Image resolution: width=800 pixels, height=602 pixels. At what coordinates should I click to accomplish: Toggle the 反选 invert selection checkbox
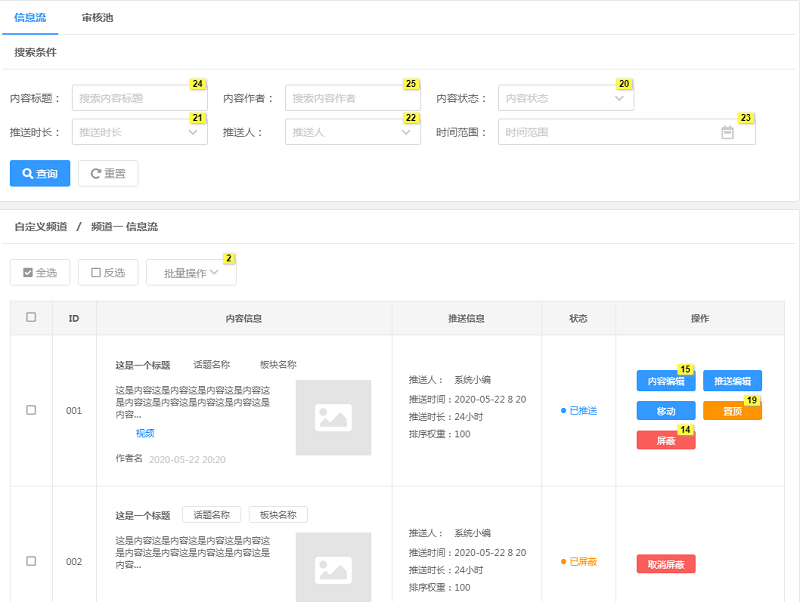point(108,272)
